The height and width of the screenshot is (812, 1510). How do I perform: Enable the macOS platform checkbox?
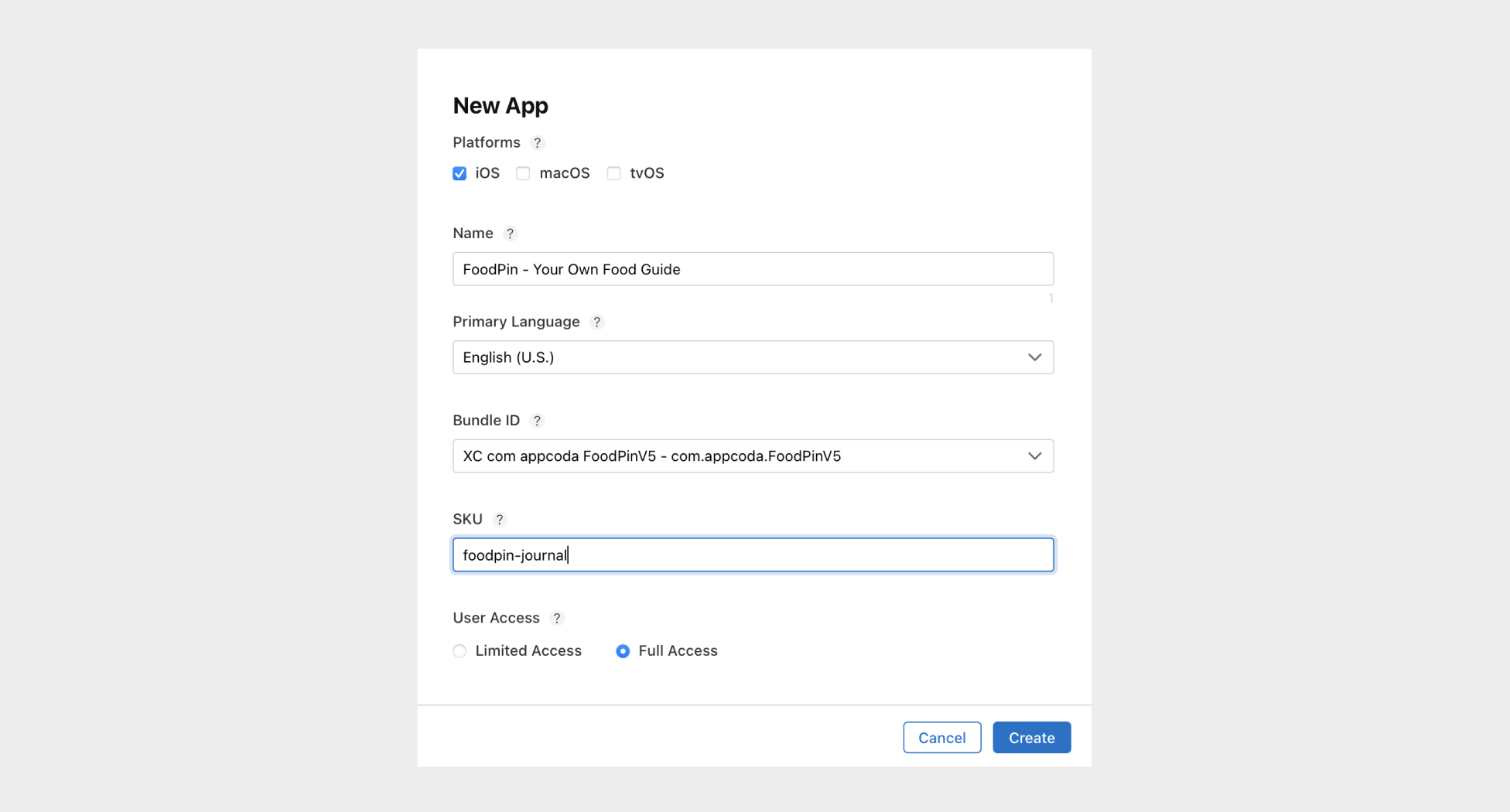pos(523,173)
